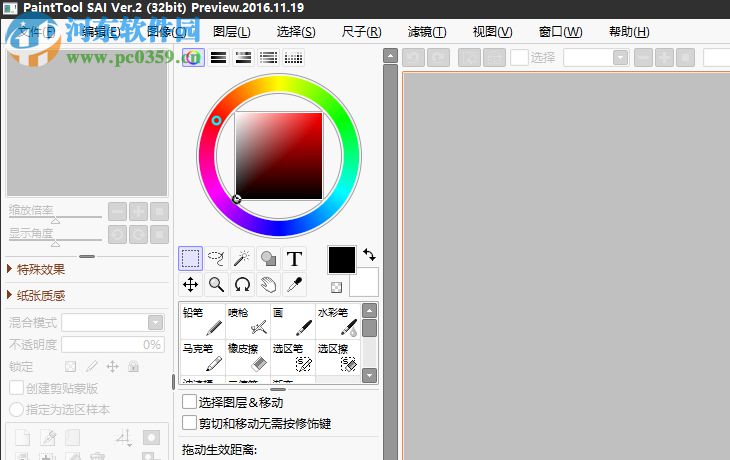Select the rotate view tool
Image resolution: width=730 pixels, height=460 pixels.
242,284
